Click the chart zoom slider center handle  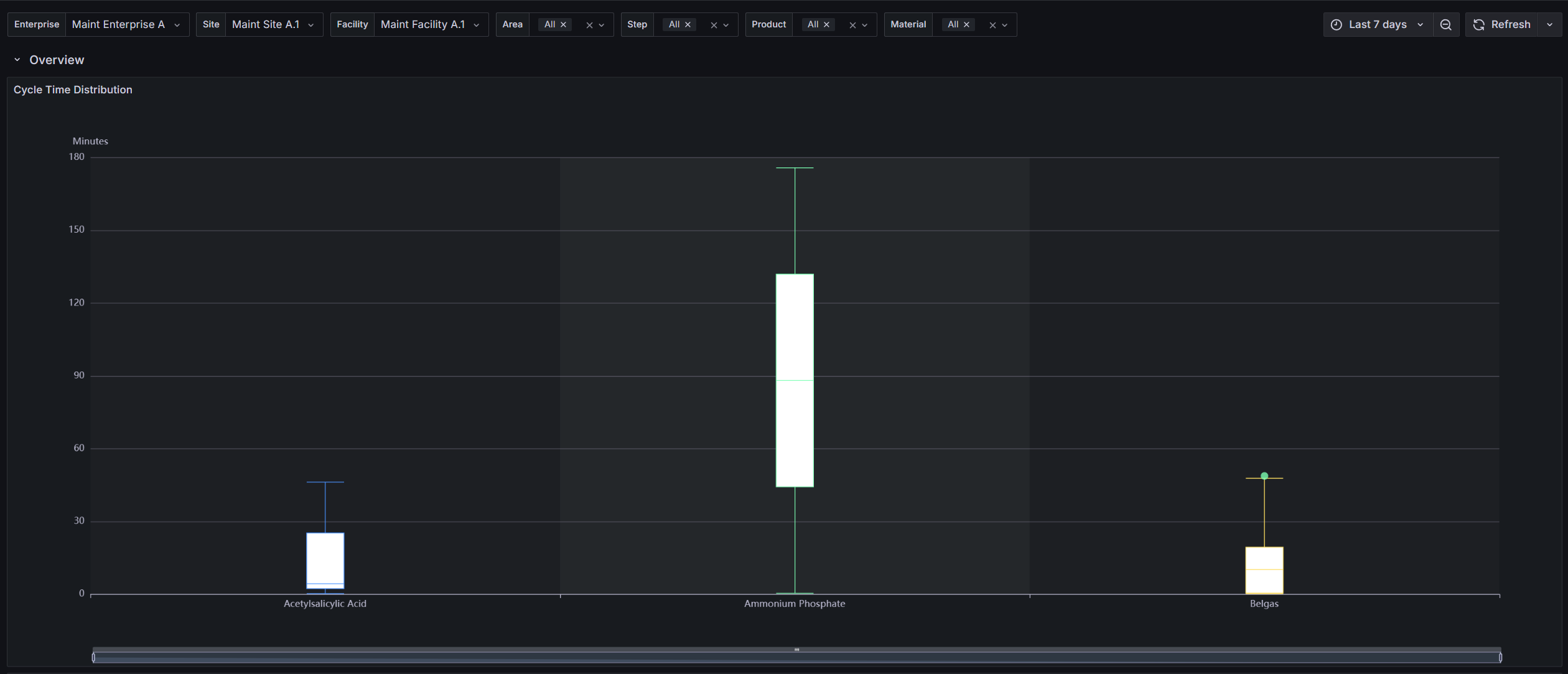click(x=796, y=650)
